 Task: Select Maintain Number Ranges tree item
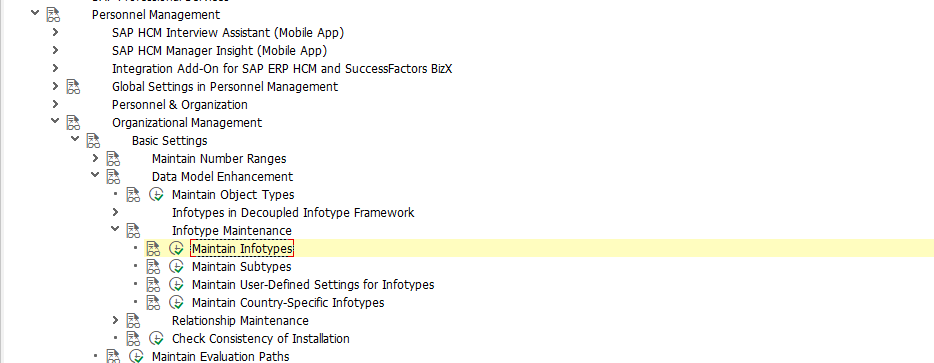point(219,159)
